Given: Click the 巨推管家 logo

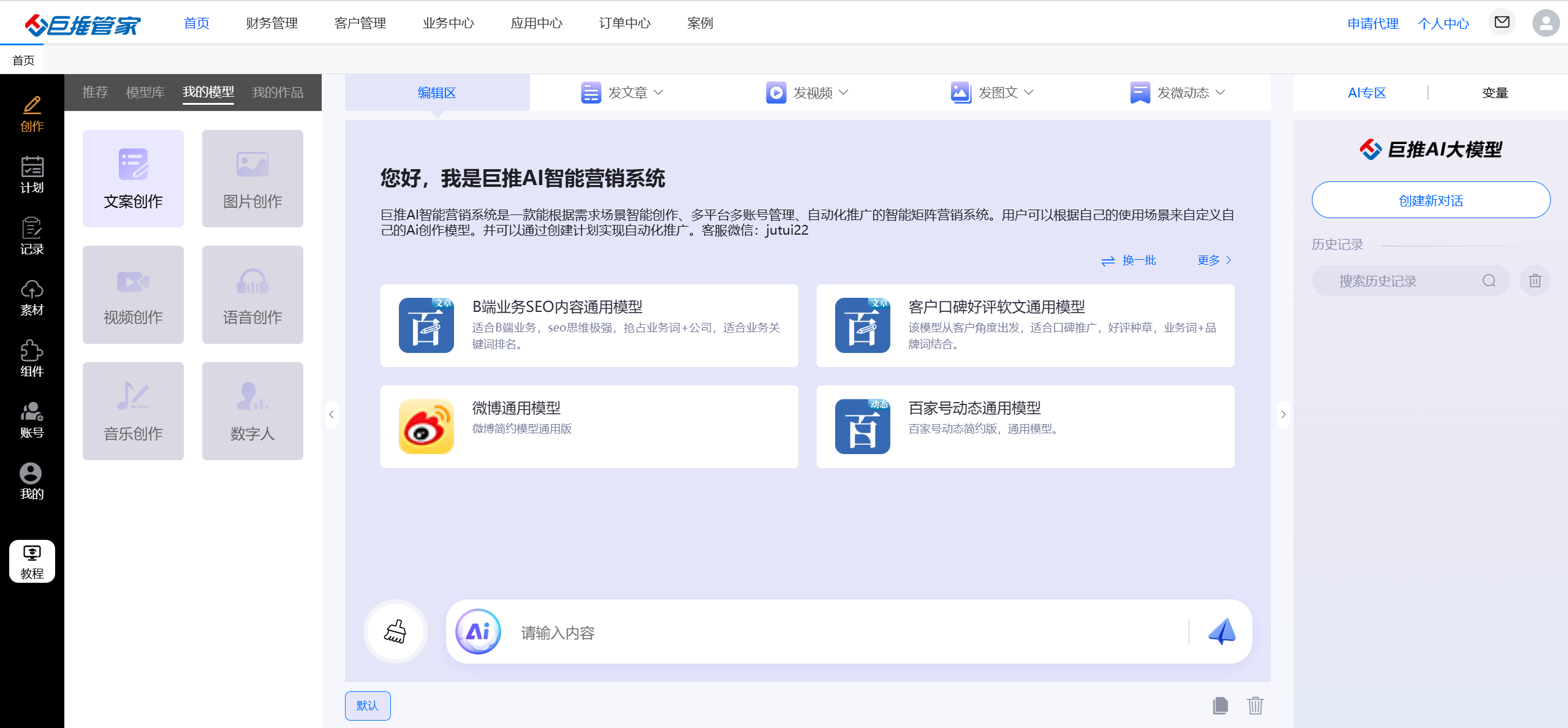Looking at the screenshot, I should tap(82, 25).
